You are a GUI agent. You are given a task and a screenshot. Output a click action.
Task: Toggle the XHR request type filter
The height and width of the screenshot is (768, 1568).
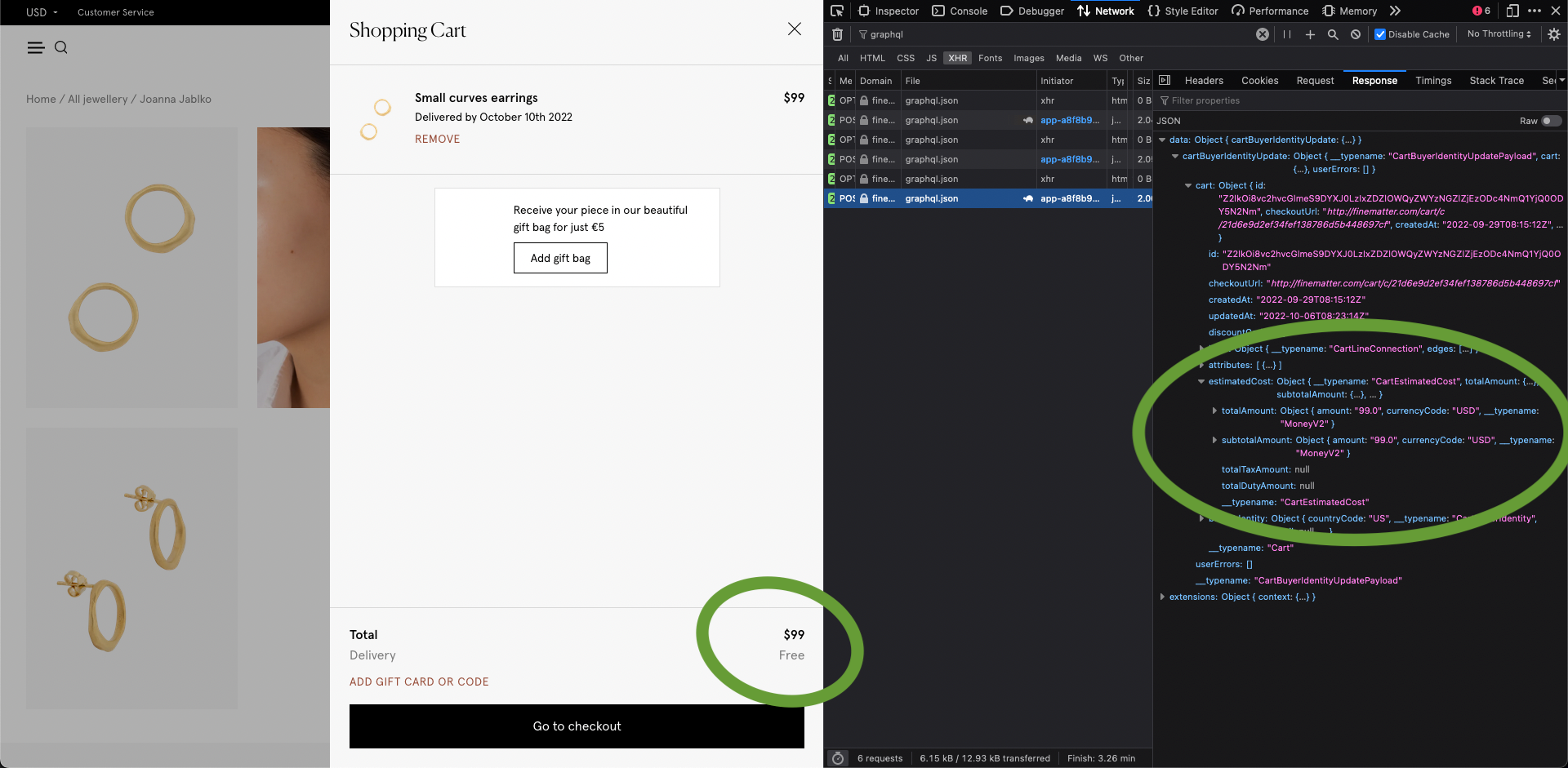(957, 58)
